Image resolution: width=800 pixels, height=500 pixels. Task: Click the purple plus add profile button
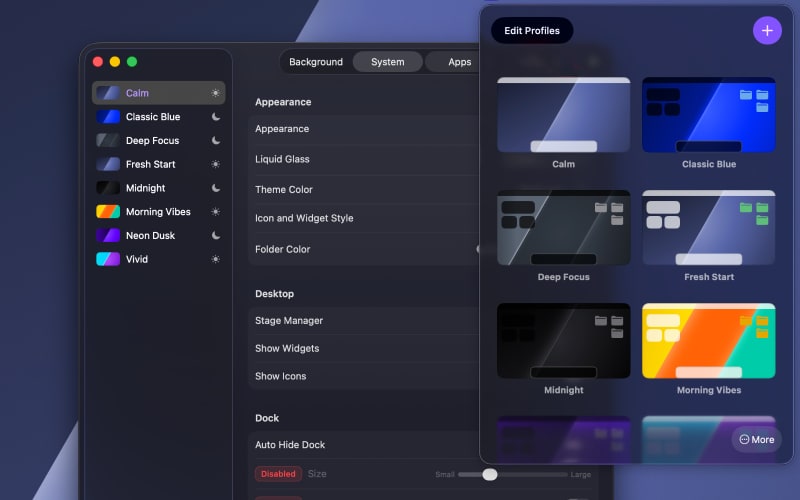767,30
